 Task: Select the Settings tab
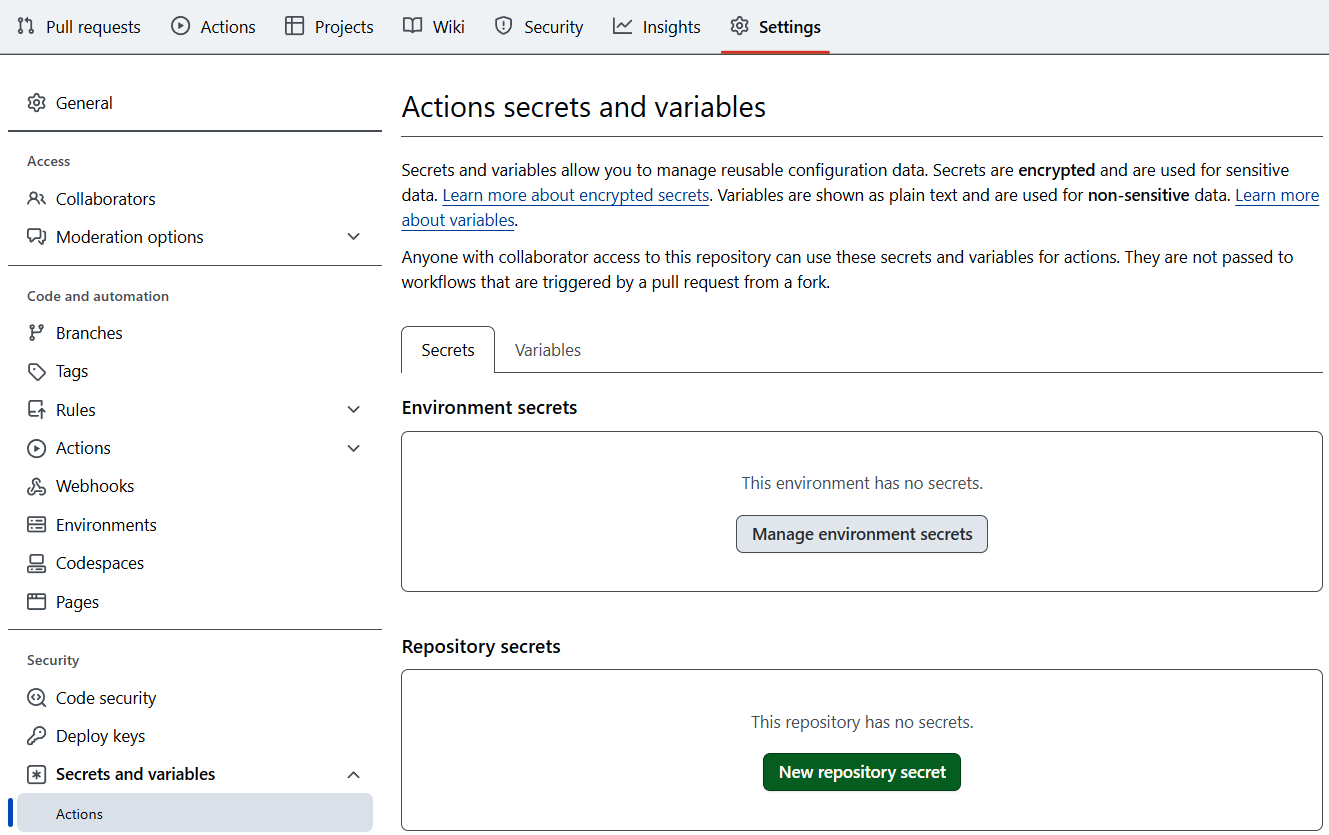tap(775, 27)
